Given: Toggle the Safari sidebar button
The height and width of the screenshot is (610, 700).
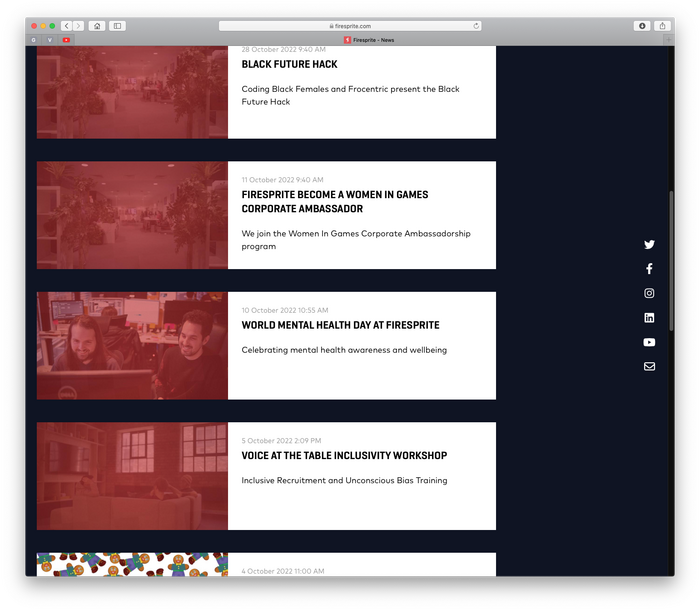Looking at the screenshot, I should tap(117, 26).
